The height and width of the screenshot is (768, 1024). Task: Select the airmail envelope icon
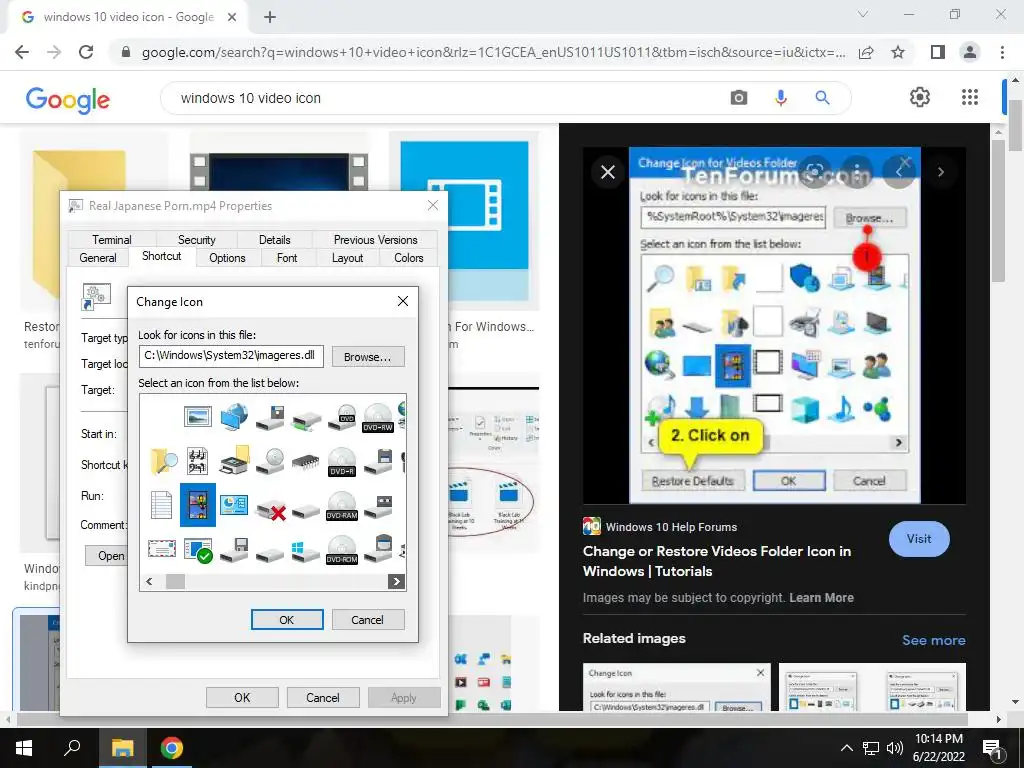point(161,549)
